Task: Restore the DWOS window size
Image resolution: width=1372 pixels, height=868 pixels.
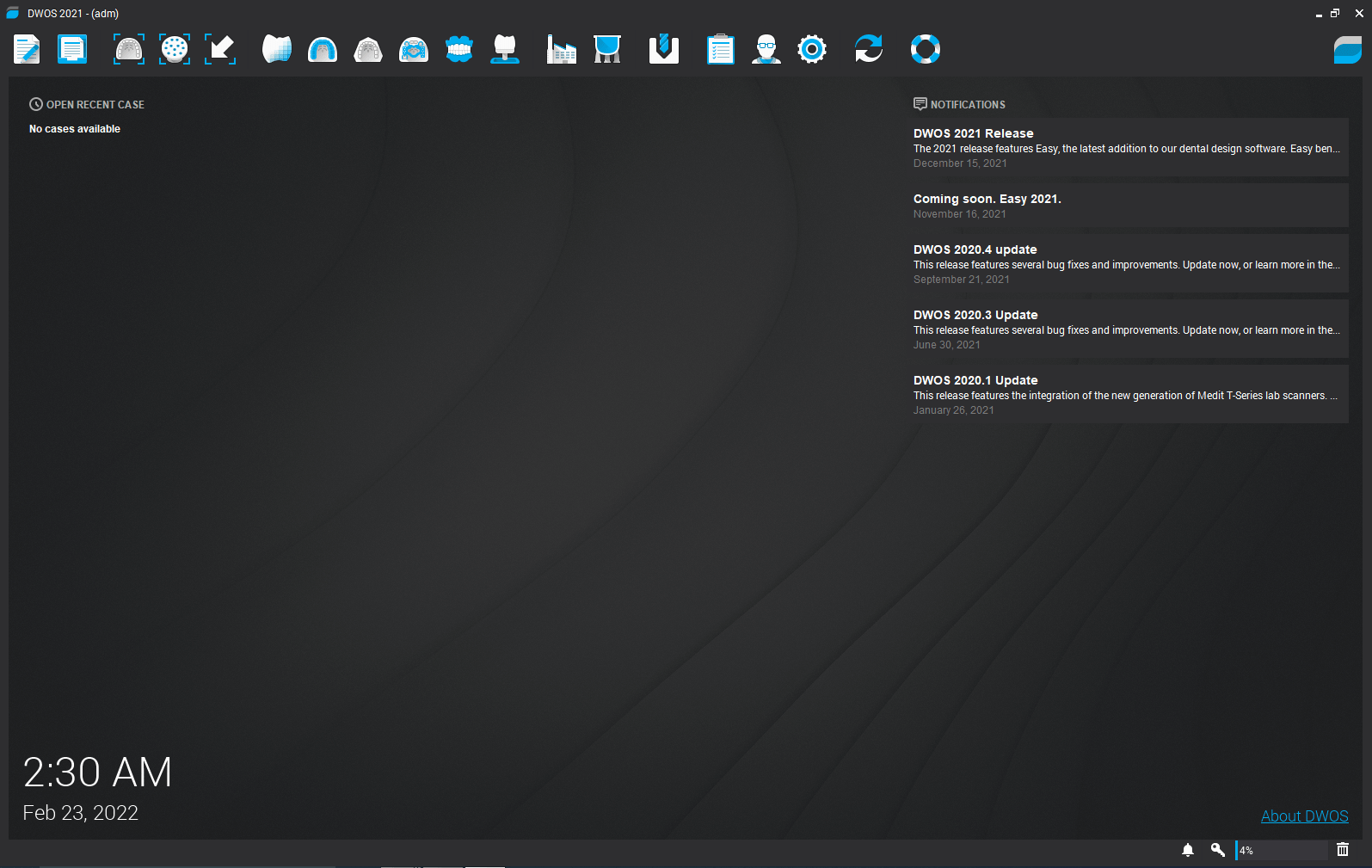Action: click(1335, 13)
